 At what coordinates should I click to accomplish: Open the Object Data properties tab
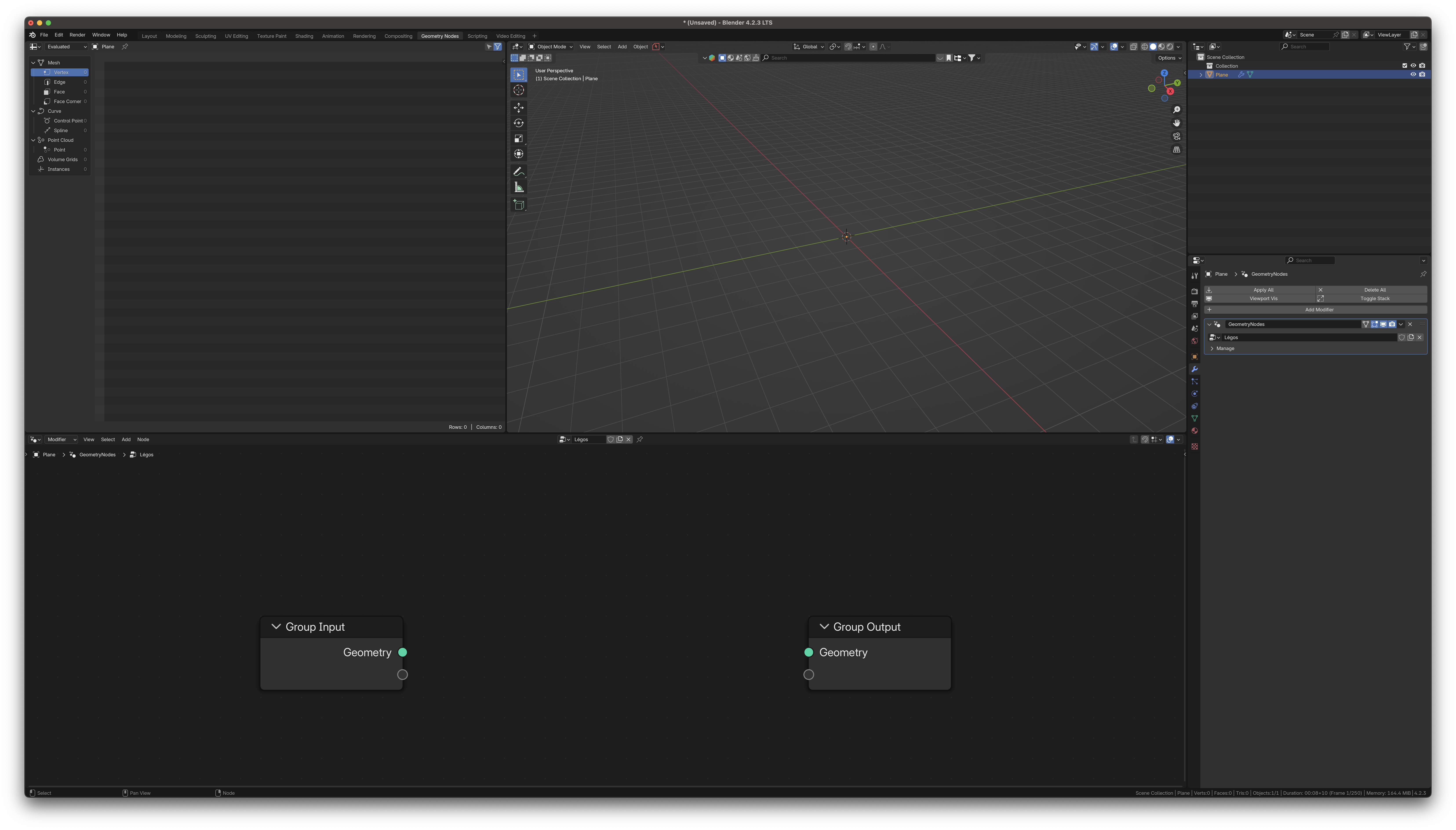(1194, 419)
